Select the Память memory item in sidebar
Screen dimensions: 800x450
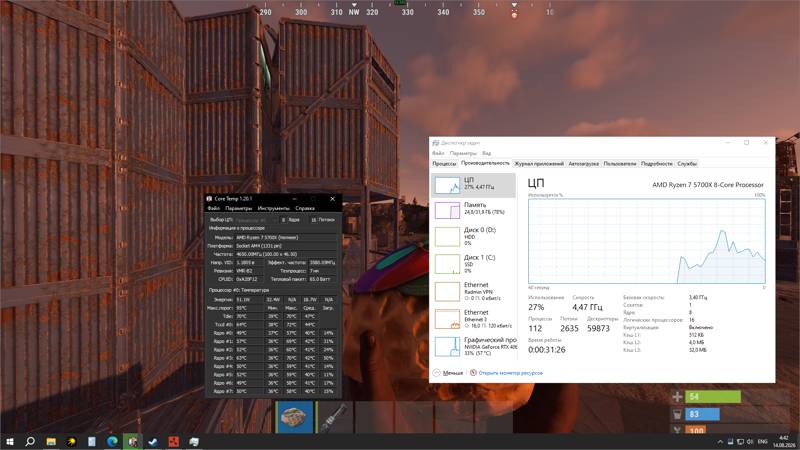pos(473,210)
